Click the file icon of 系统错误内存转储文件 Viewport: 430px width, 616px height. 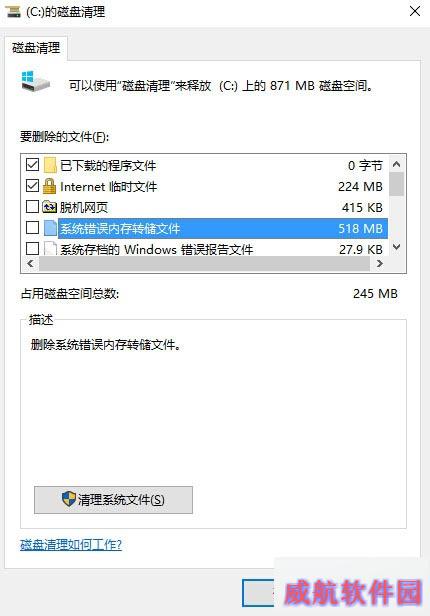click(50, 228)
